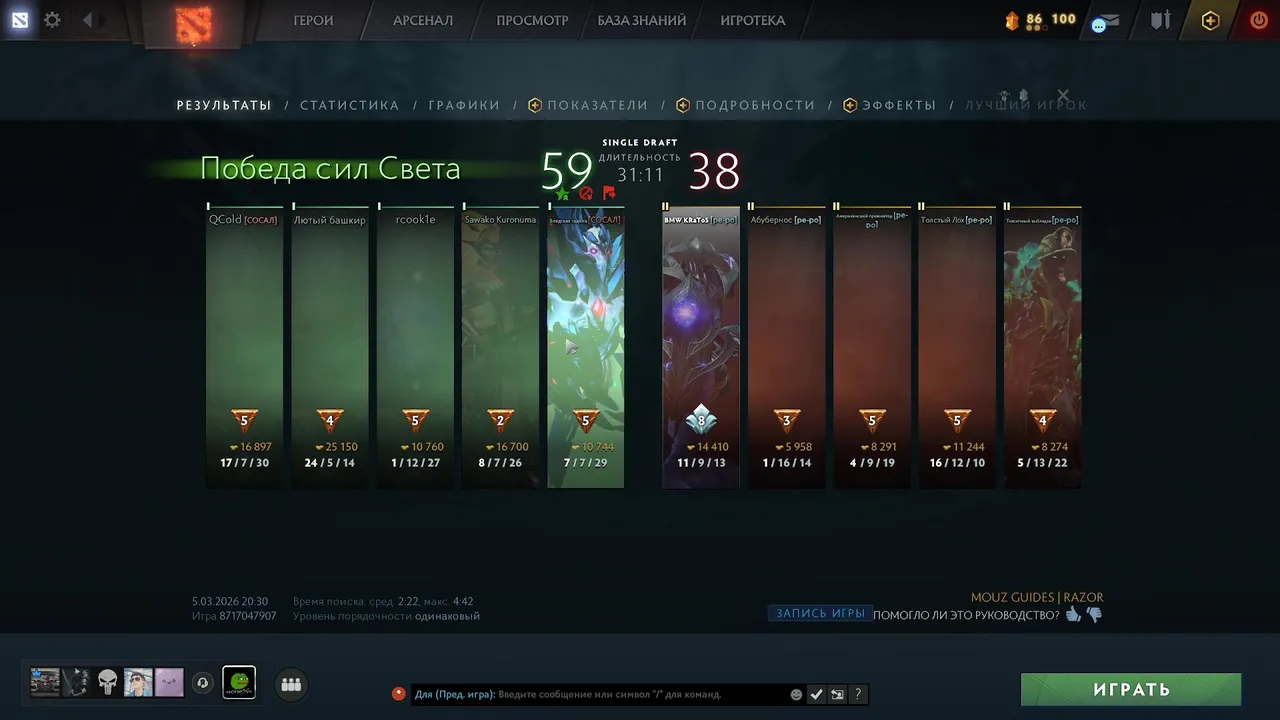Click the red power quit icon
The width and height of the screenshot is (1280, 720).
point(1259,20)
